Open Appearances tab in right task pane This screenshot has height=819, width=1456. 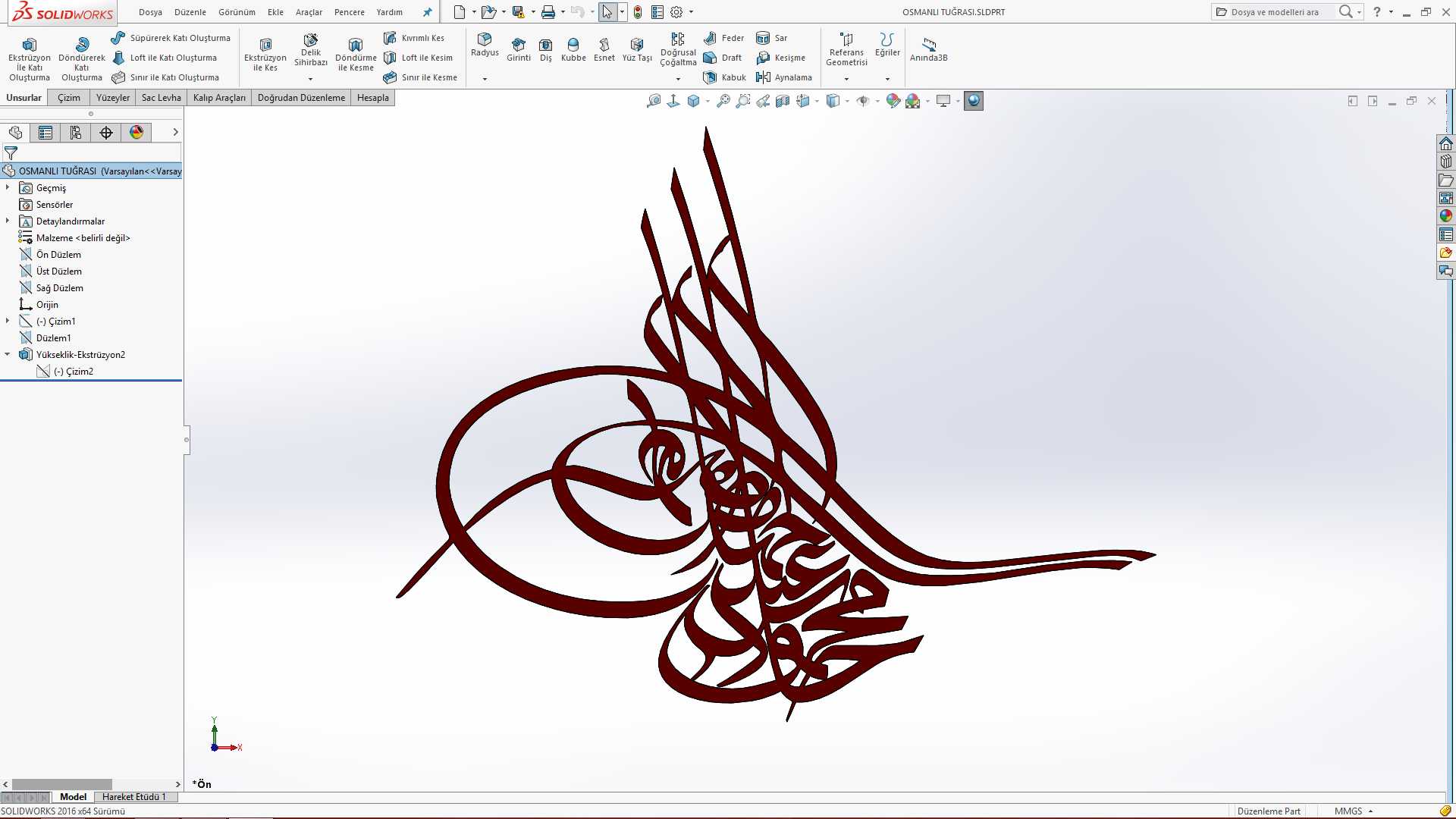(1446, 216)
